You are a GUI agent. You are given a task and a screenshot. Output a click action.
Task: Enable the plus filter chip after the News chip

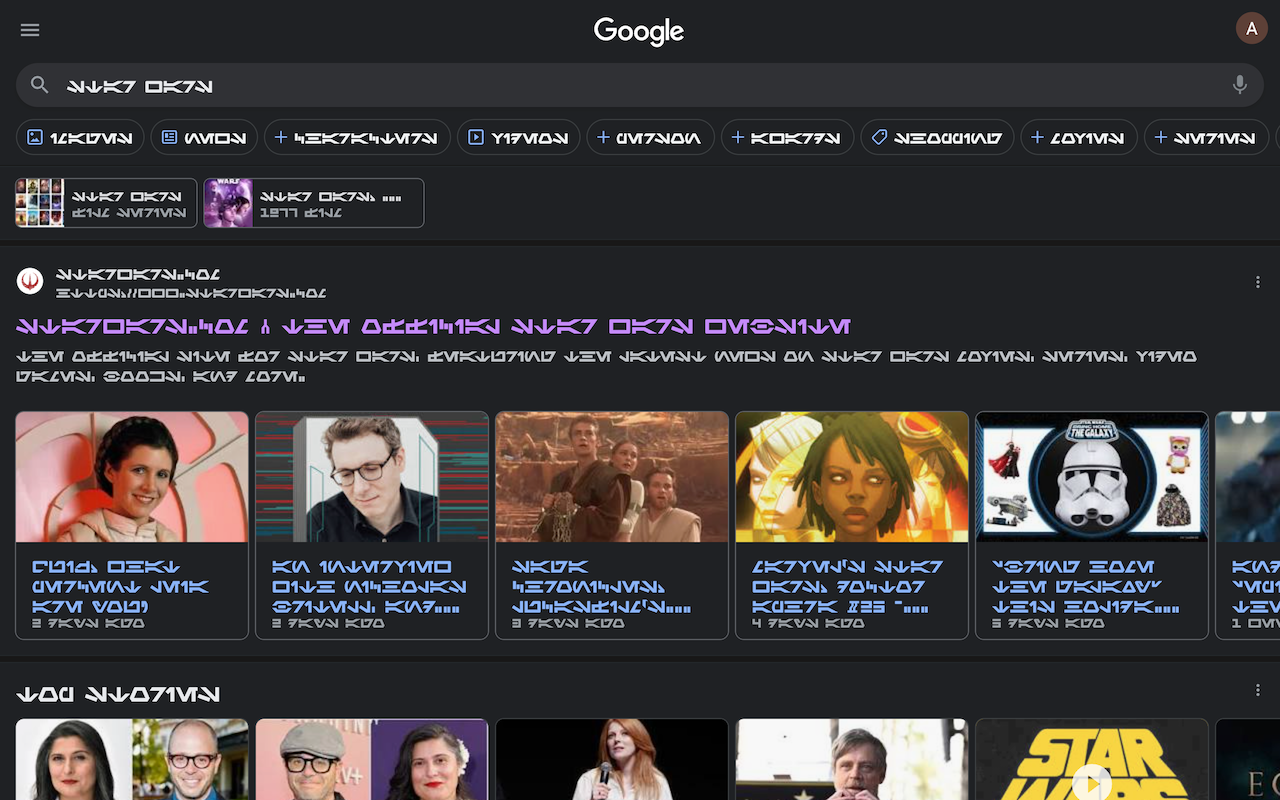(x=280, y=137)
